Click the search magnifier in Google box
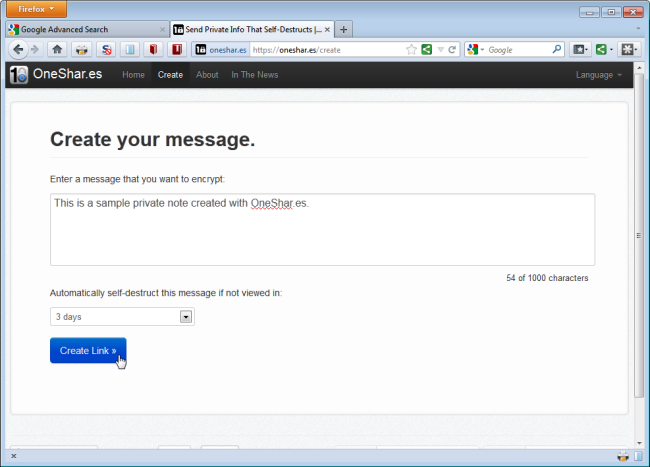Screen dimensions: 650x467 pos(557,50)
